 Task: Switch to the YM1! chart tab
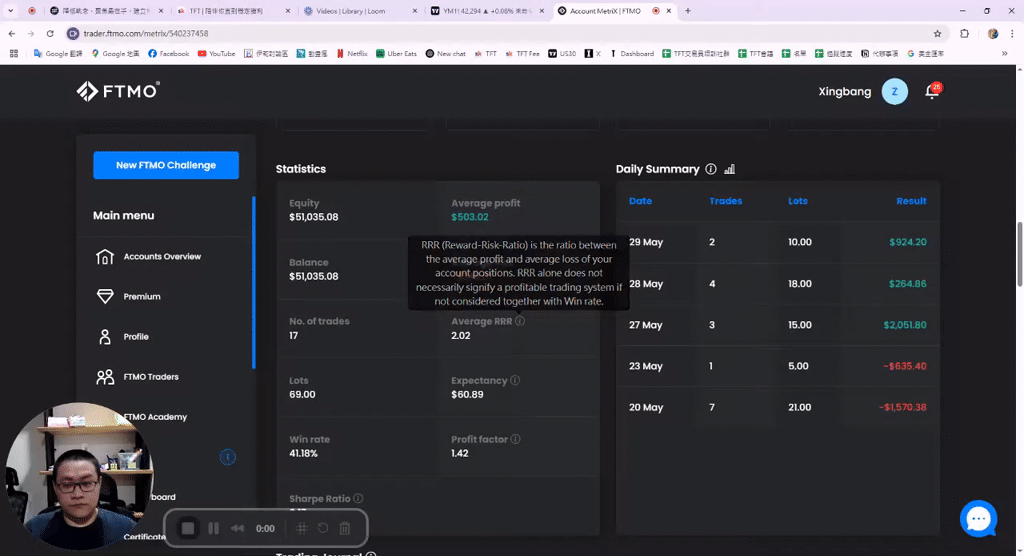[x=487, y=11]
